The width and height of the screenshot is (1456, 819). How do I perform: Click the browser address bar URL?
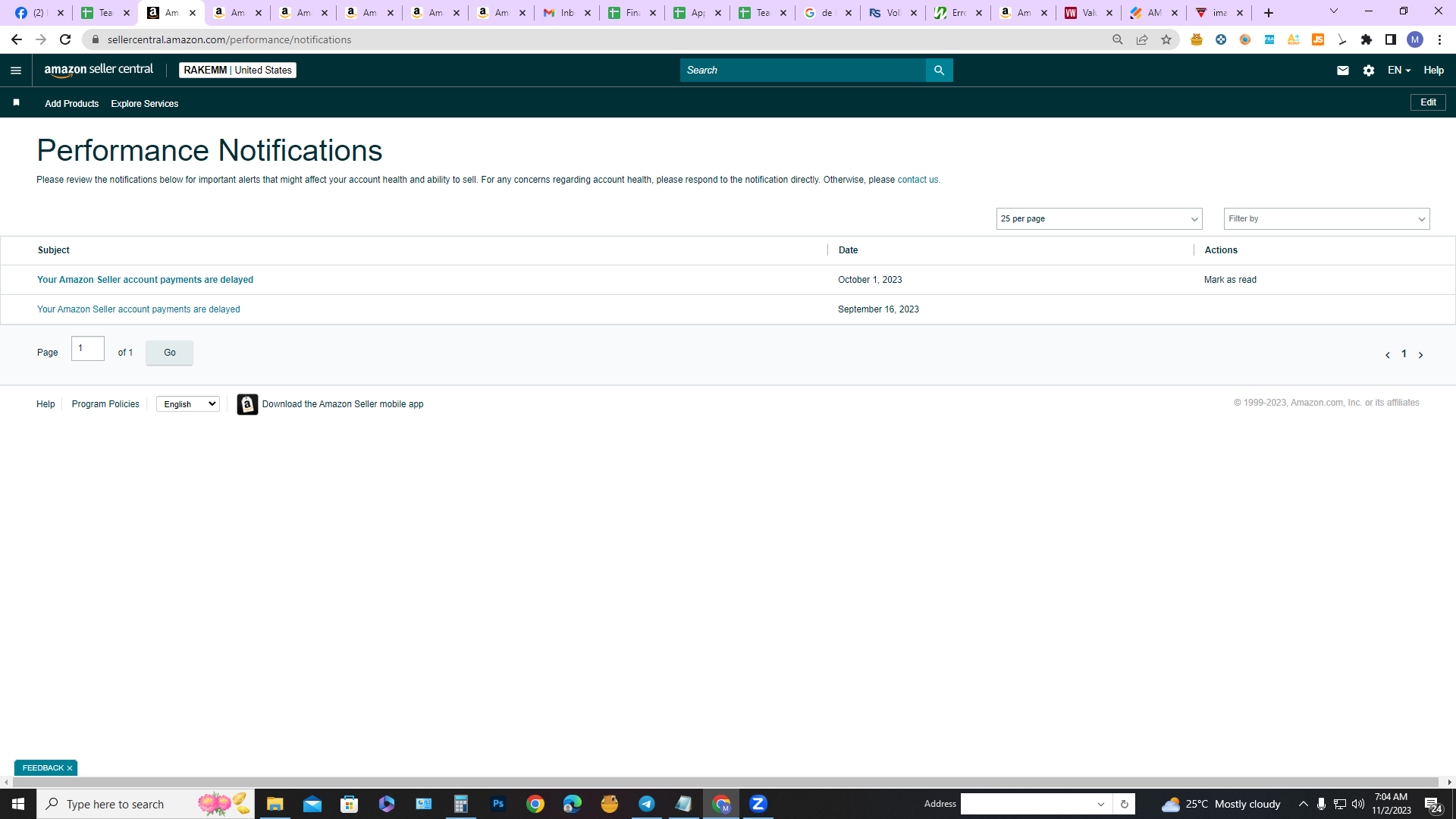coord(229,39)
